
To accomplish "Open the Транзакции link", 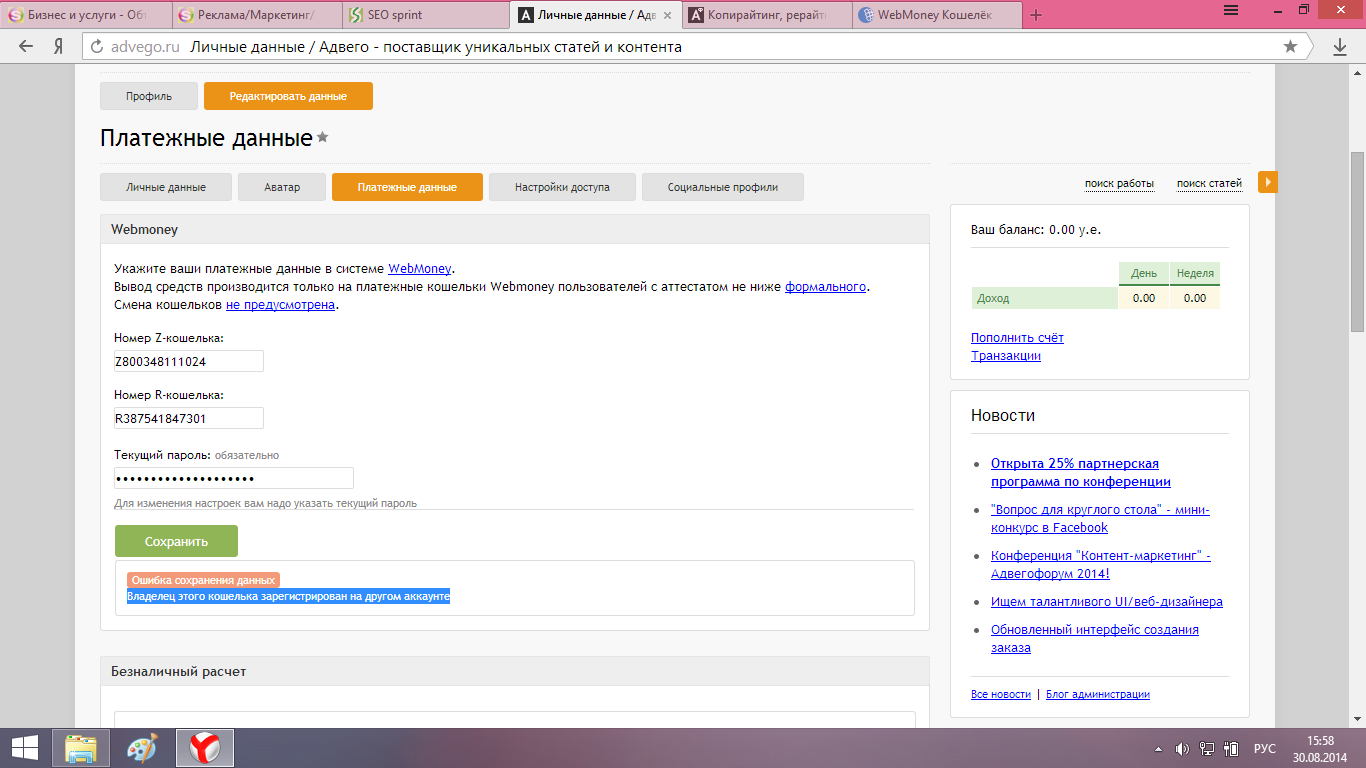I will [x=1006, y=356].
